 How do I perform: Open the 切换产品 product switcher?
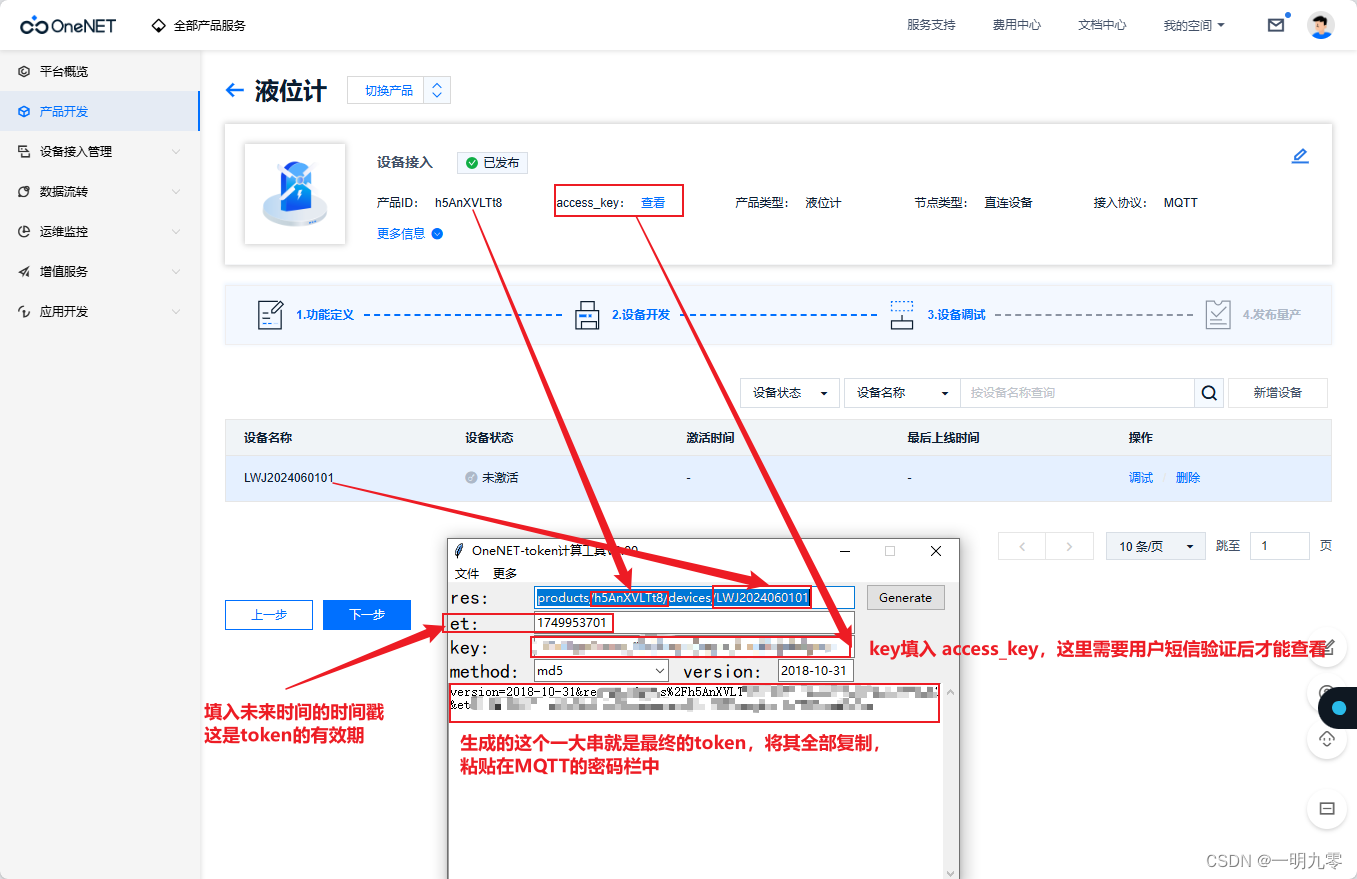pyautogui.click(x=399, y=90)
